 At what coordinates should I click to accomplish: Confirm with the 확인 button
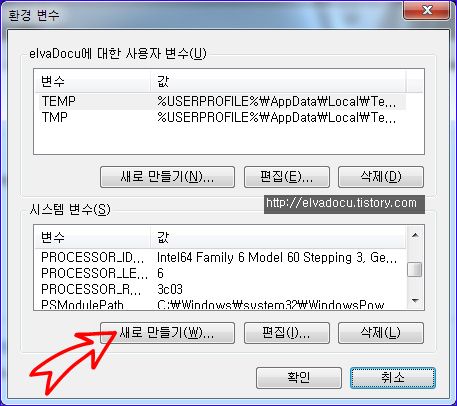pos(299,378)
